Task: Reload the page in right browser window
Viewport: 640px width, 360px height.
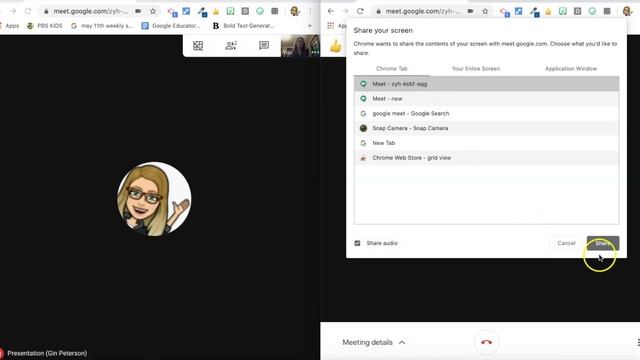Action: click(x=360, y=11)
